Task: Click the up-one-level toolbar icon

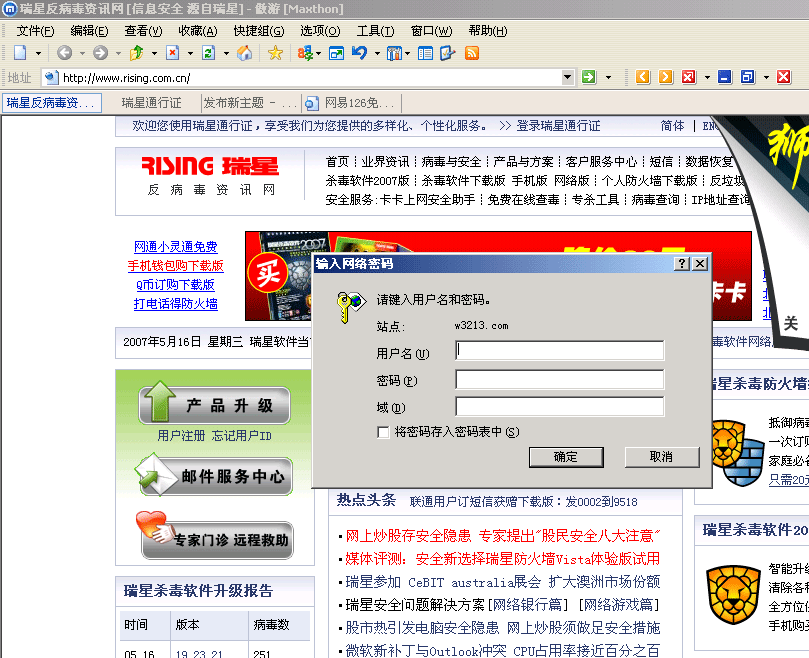Action: point(137,53)
